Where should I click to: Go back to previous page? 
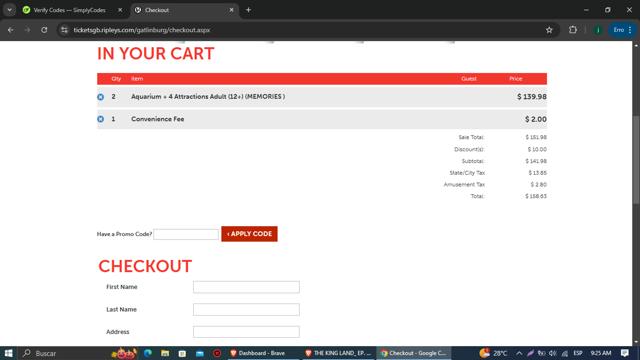(x=11, y=30)
